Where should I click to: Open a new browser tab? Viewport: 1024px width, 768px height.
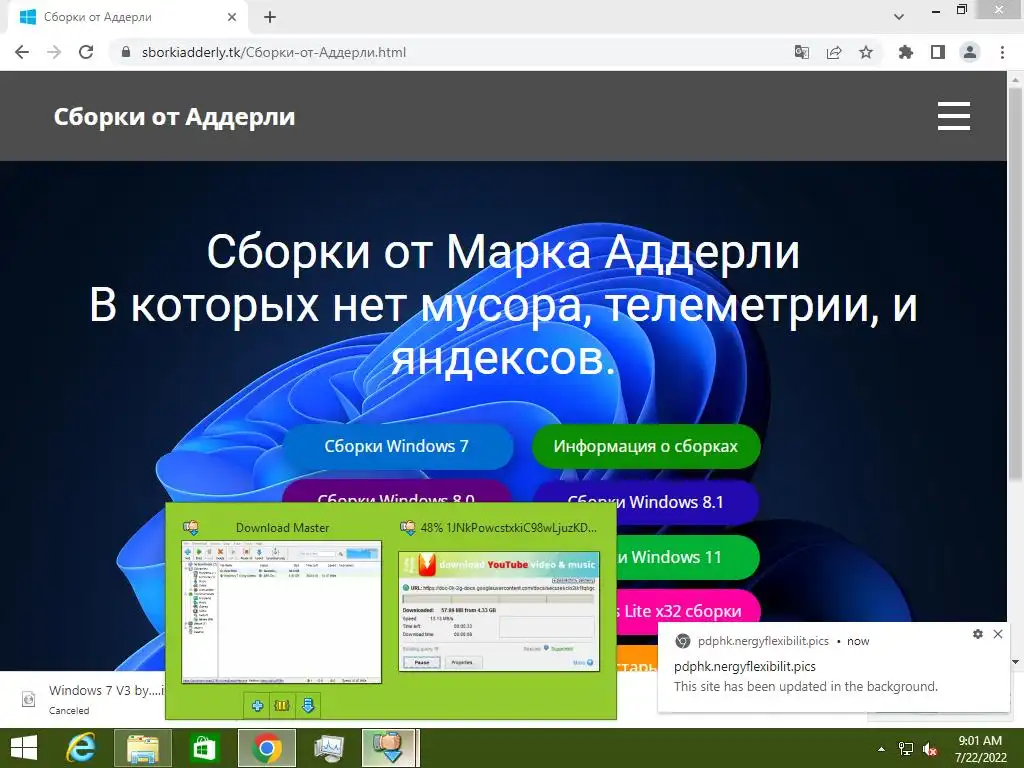270,17
